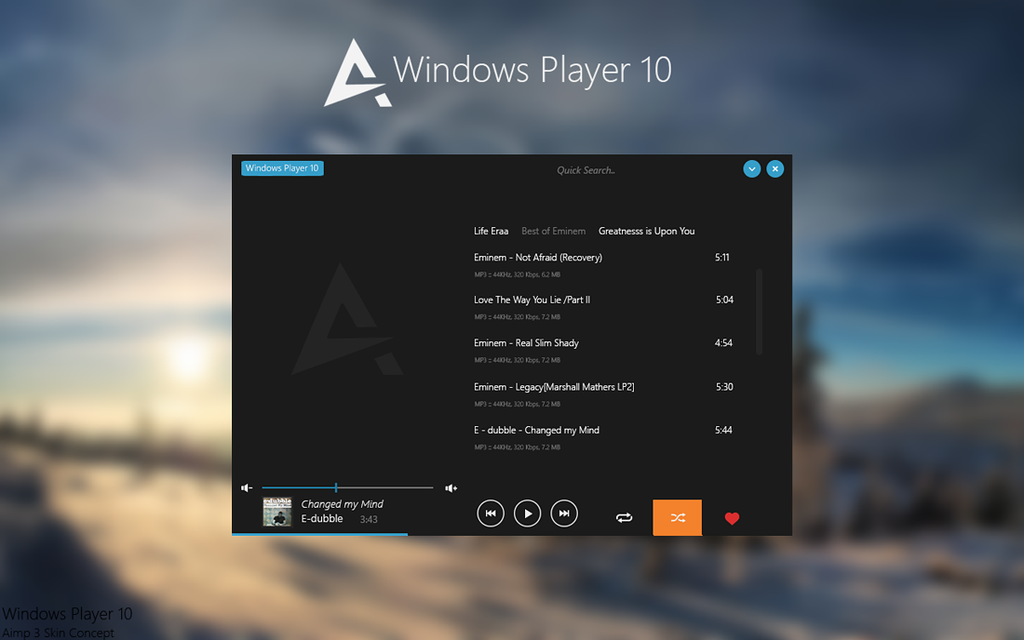Lower volume with the volume-down icon
This screenshot has width=1024, height=640.
point(246,488)
